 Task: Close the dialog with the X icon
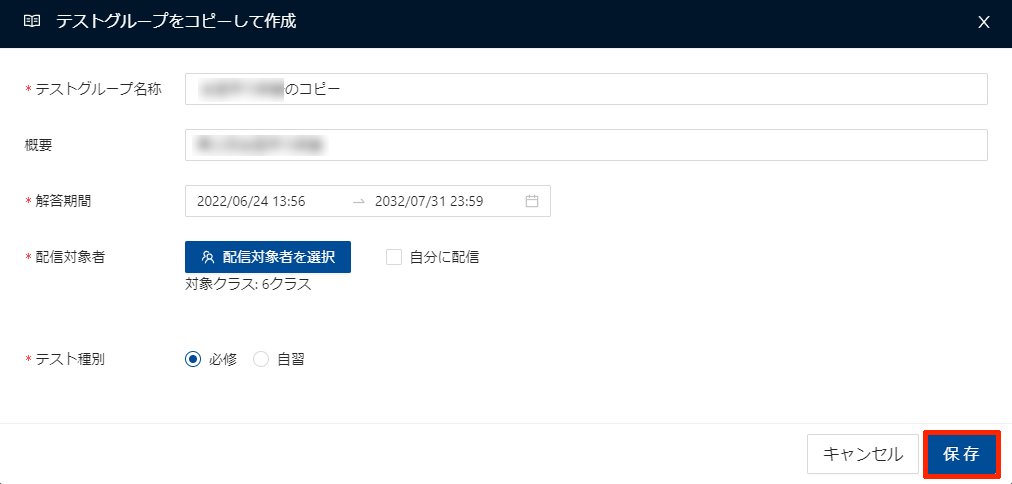click(x=984, y=22)
